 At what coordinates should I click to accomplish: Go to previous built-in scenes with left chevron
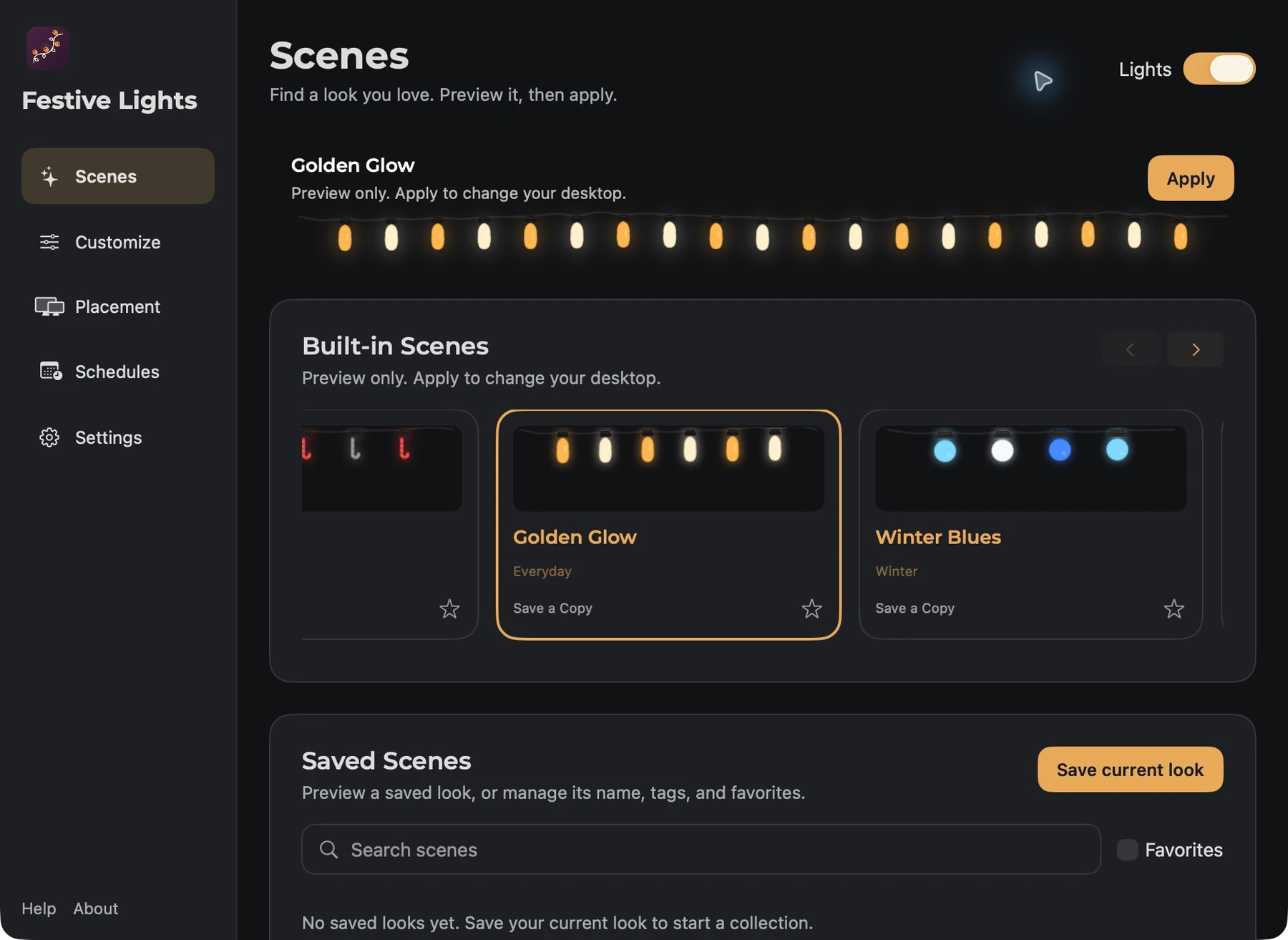click(x=1131, y=349)
